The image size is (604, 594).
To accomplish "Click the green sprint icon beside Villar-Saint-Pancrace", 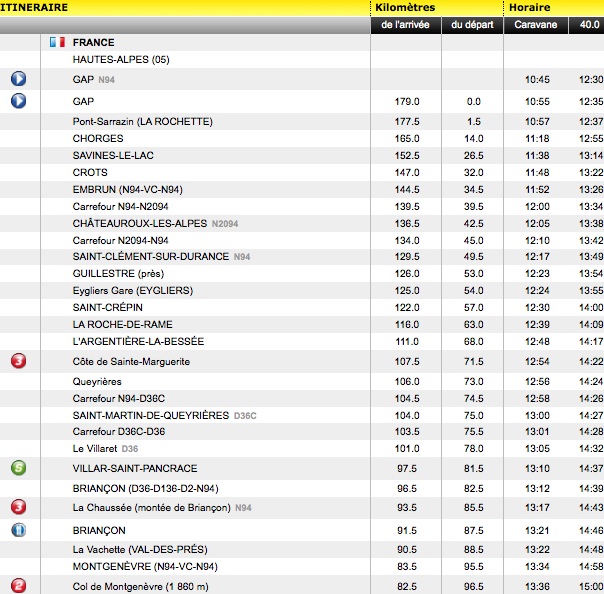I will [x=18, y=468].
